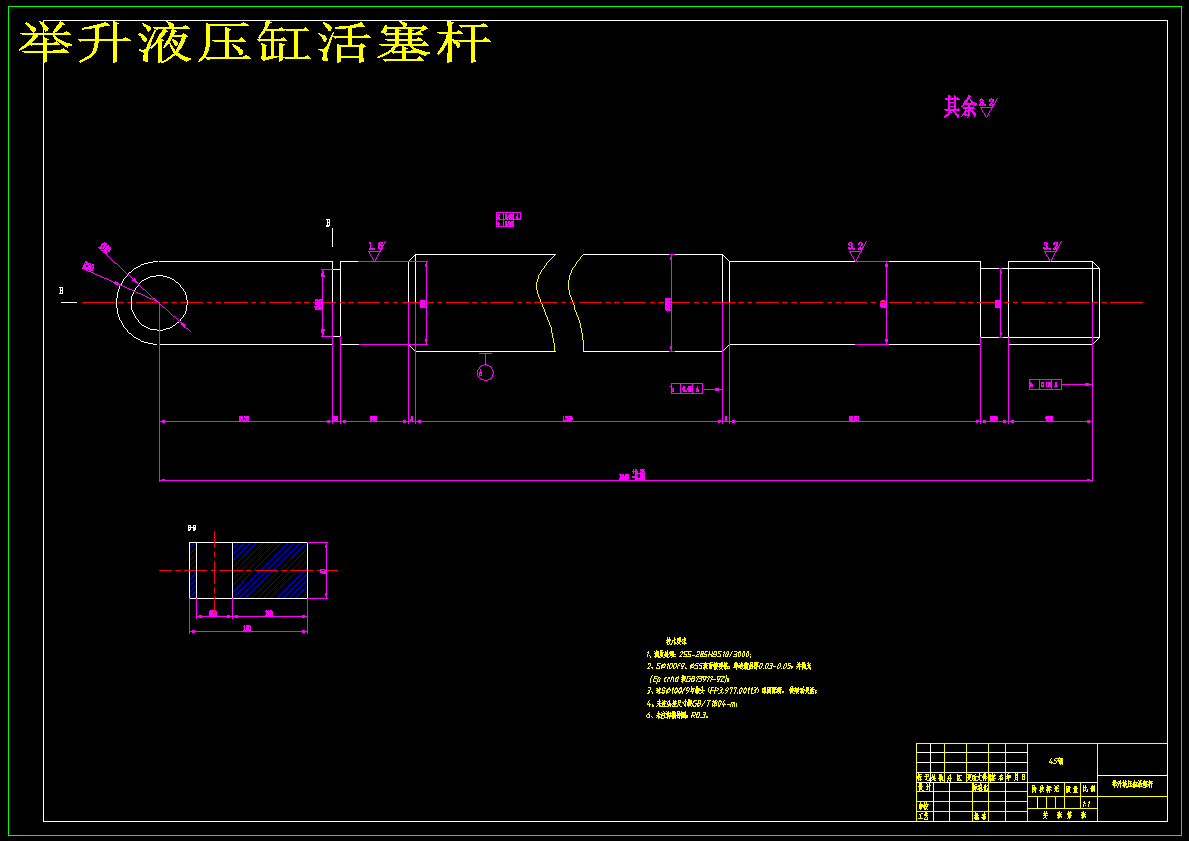Click technical requirement line about R0.3
The width and height of the screenshot is (1189, 841).
point(677,715)
